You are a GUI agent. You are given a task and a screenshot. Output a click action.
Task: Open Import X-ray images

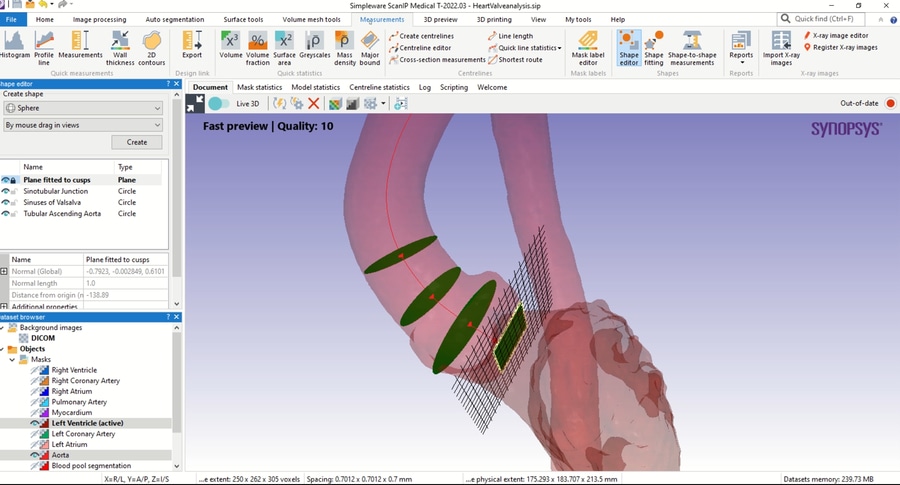click(781, 48)
